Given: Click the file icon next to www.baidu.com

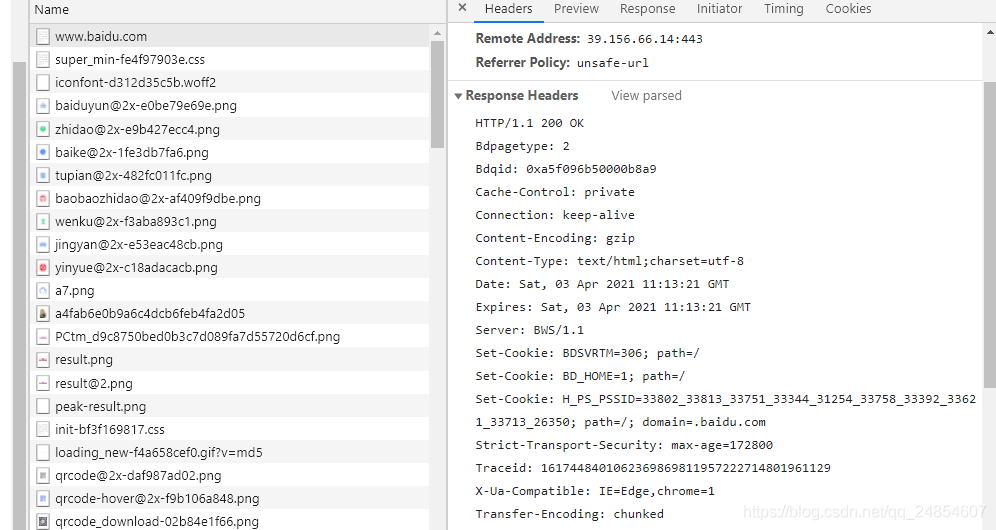Looking at the screenshot, I should 43,36.
